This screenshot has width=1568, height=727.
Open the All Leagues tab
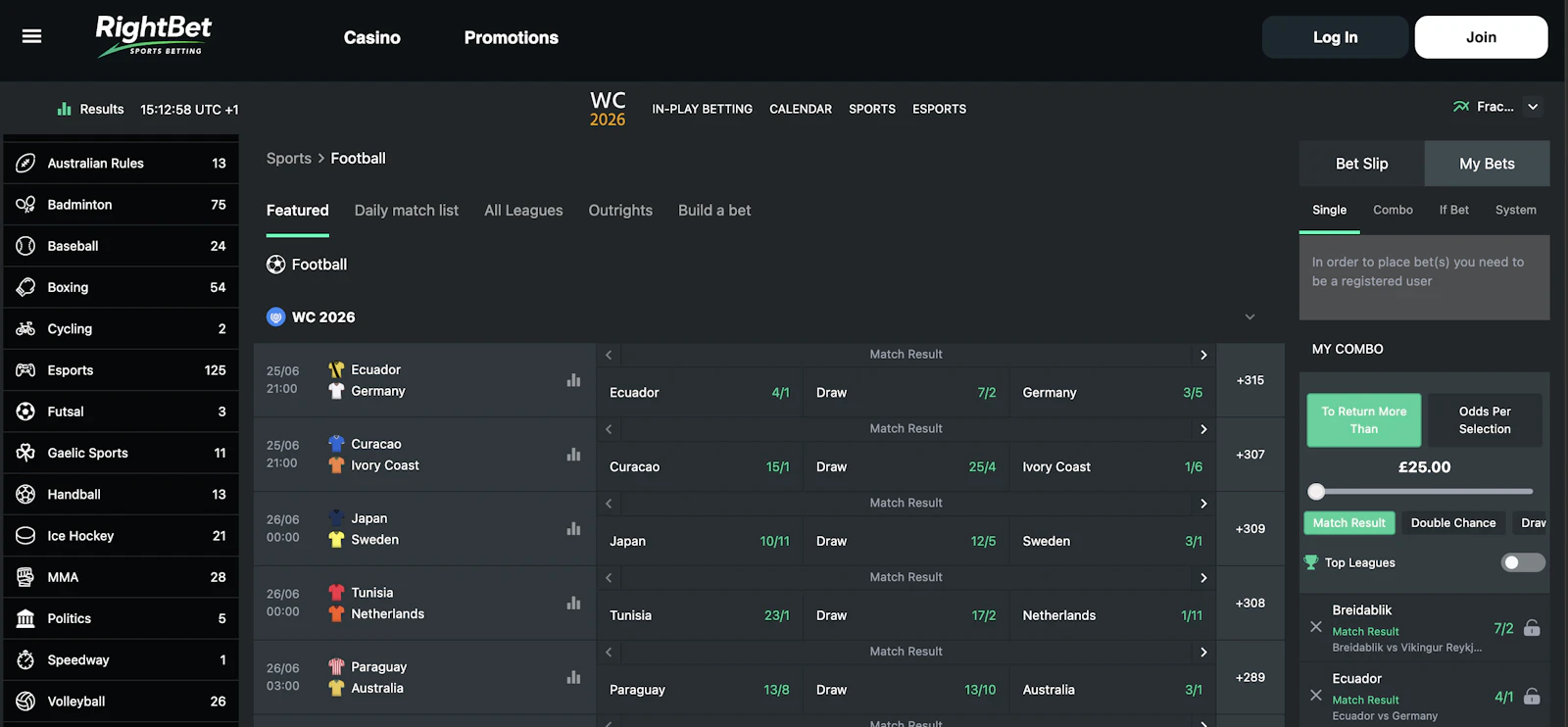[523, 211]
